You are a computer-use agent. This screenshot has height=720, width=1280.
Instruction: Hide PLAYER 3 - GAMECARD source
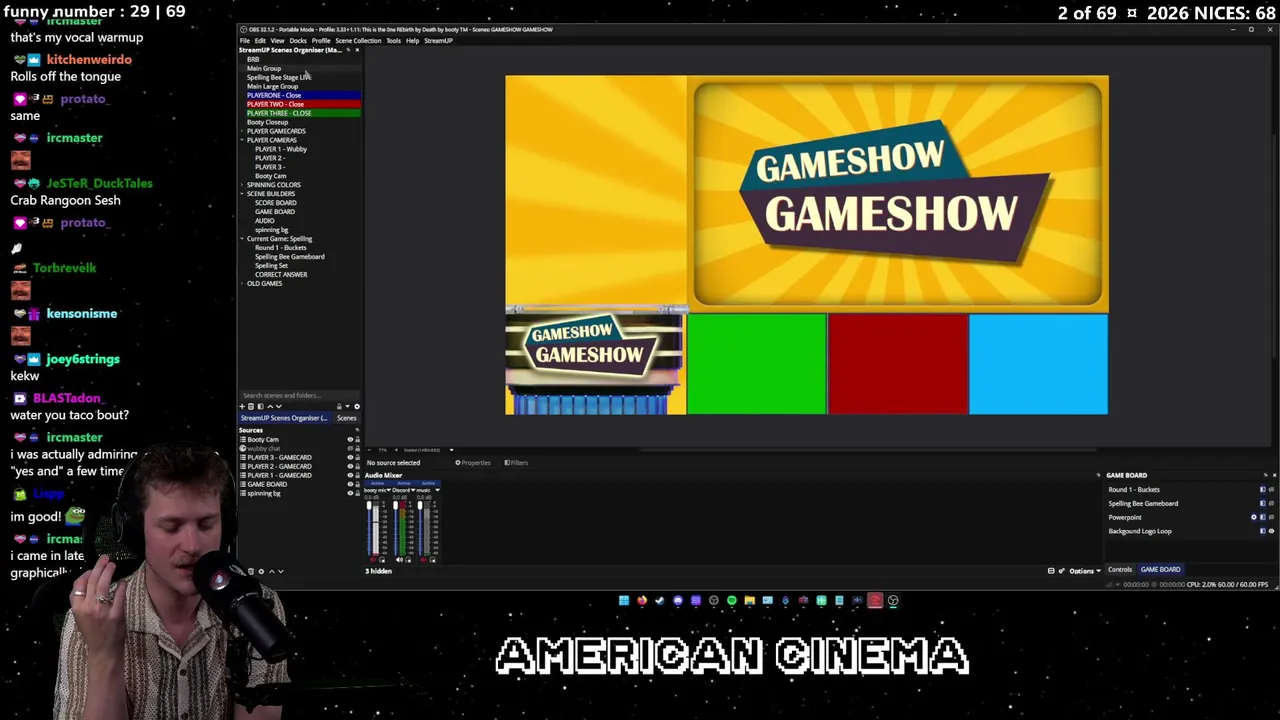pyautogui.click(x=350, y=457)
